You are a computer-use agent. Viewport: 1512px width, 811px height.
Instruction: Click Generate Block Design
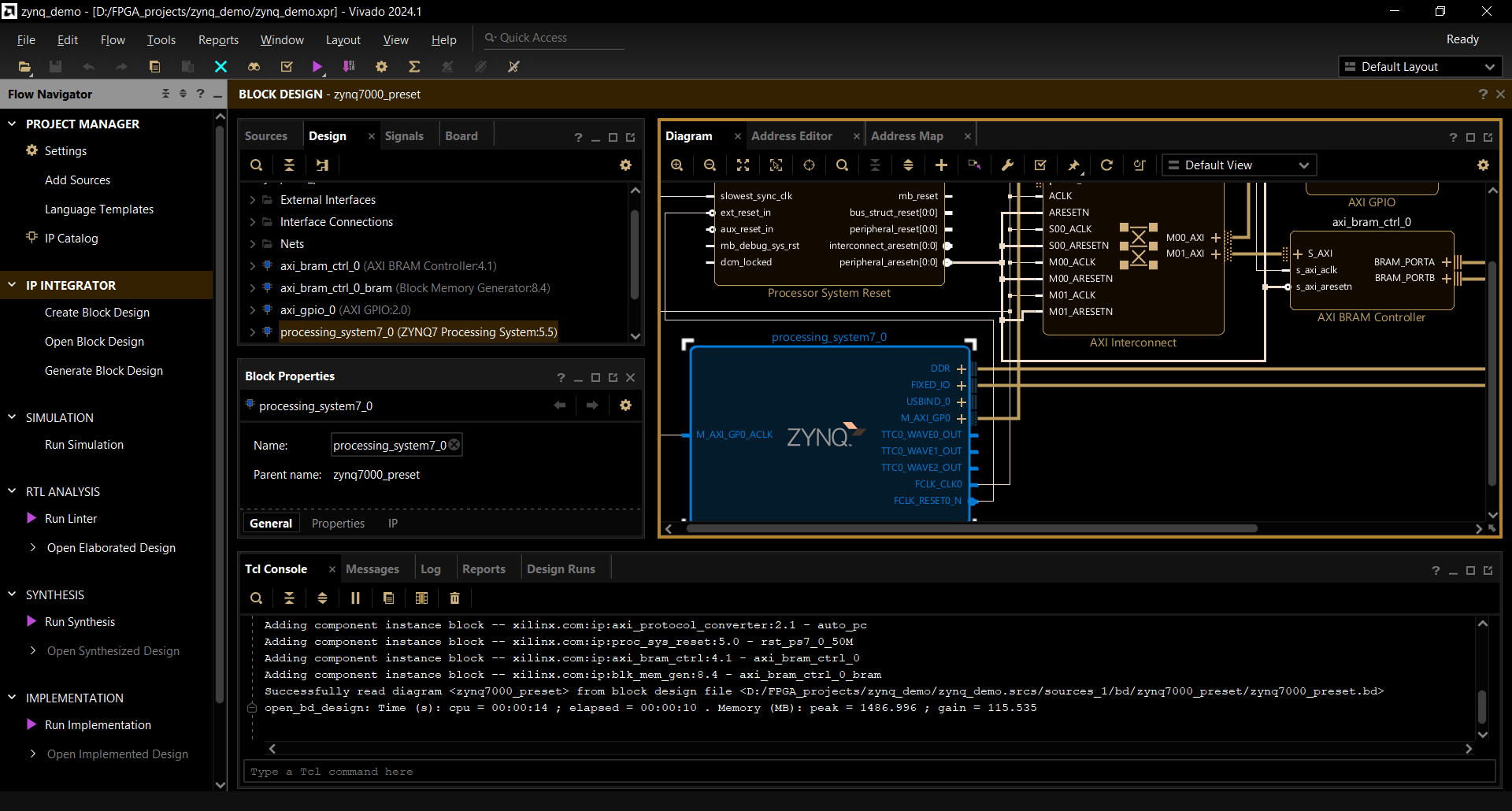point(104,371)
